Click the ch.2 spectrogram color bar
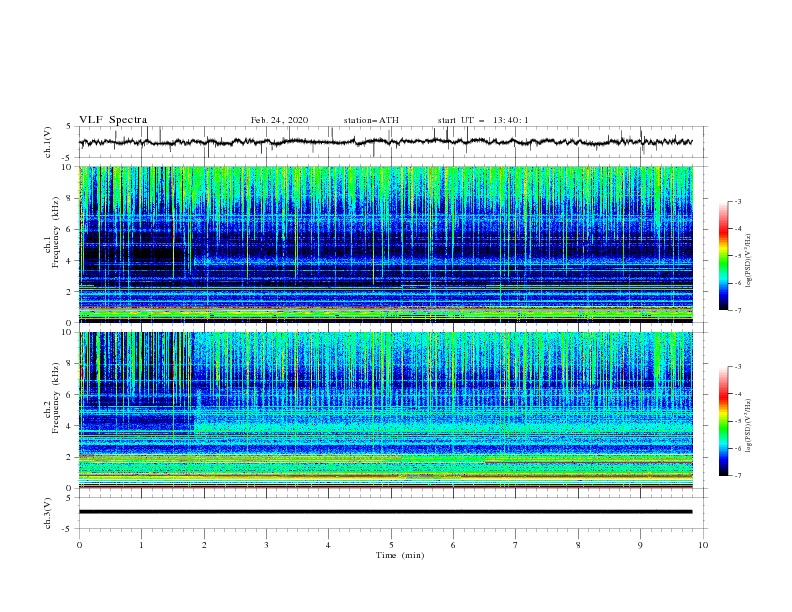 tap(723, 421)
